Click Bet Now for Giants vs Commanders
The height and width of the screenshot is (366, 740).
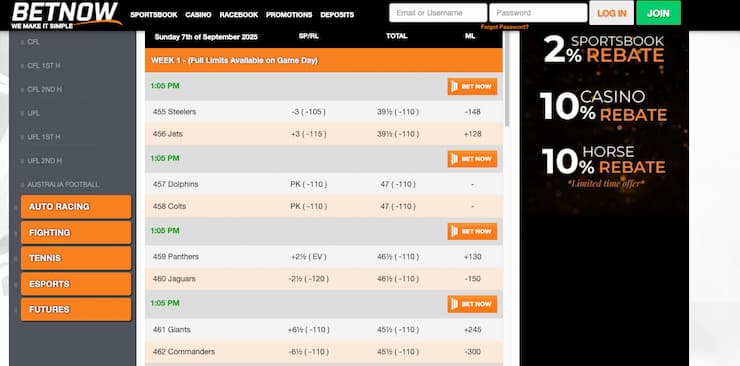pos(472,304)
